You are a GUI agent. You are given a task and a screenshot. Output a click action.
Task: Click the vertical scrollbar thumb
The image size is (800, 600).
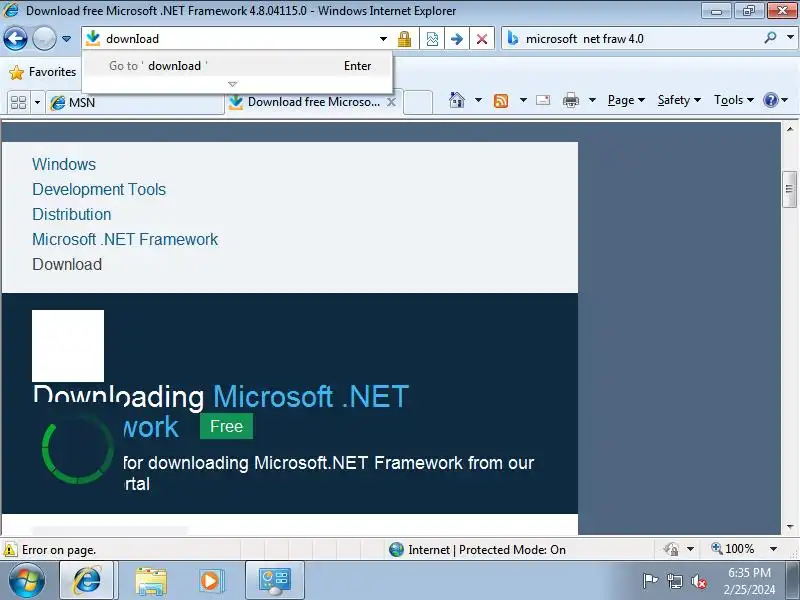coord(789,189)
